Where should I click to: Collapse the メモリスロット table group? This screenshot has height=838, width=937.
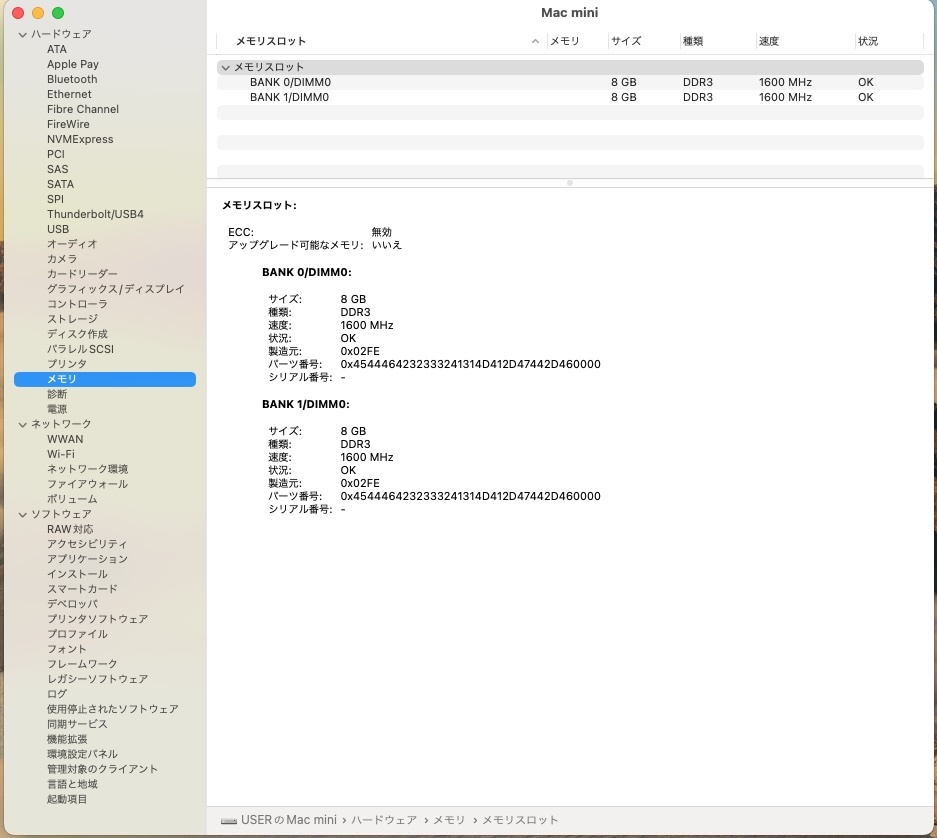(x=225, y=68)
